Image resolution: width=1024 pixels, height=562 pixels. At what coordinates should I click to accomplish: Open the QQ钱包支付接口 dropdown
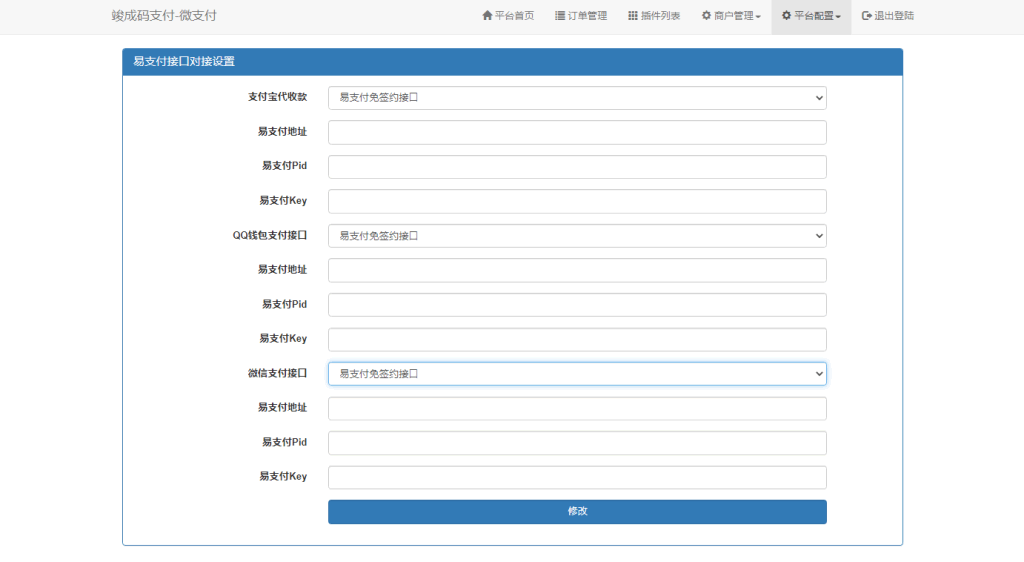point(577,236)
